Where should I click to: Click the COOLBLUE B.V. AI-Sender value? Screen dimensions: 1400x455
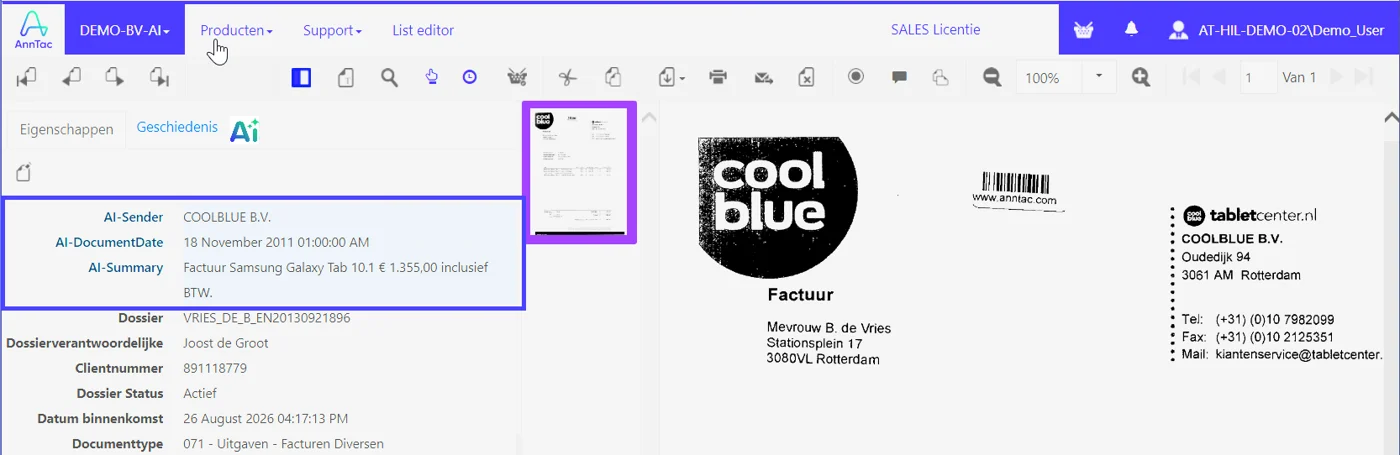pyautogui.click(x=227, y=217)
